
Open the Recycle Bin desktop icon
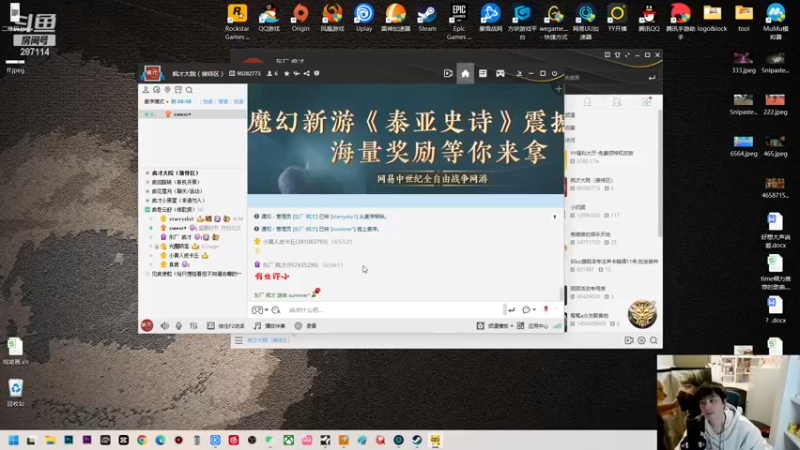coord(15,393)
